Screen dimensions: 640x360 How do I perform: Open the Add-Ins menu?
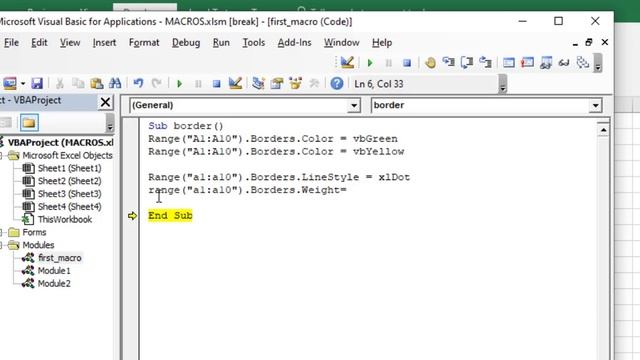[294, 42]
